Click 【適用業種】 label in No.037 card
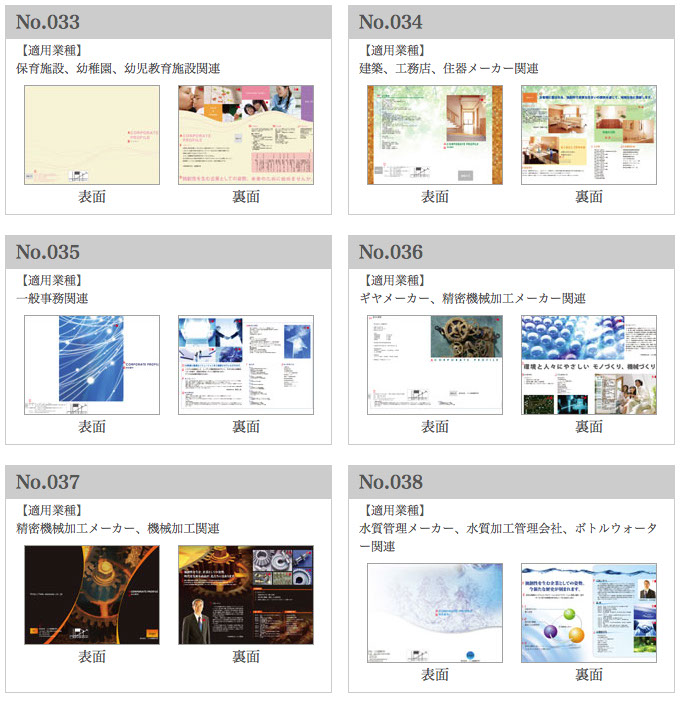Viewport: 683px width, 701px height. [x=52, y=511]
